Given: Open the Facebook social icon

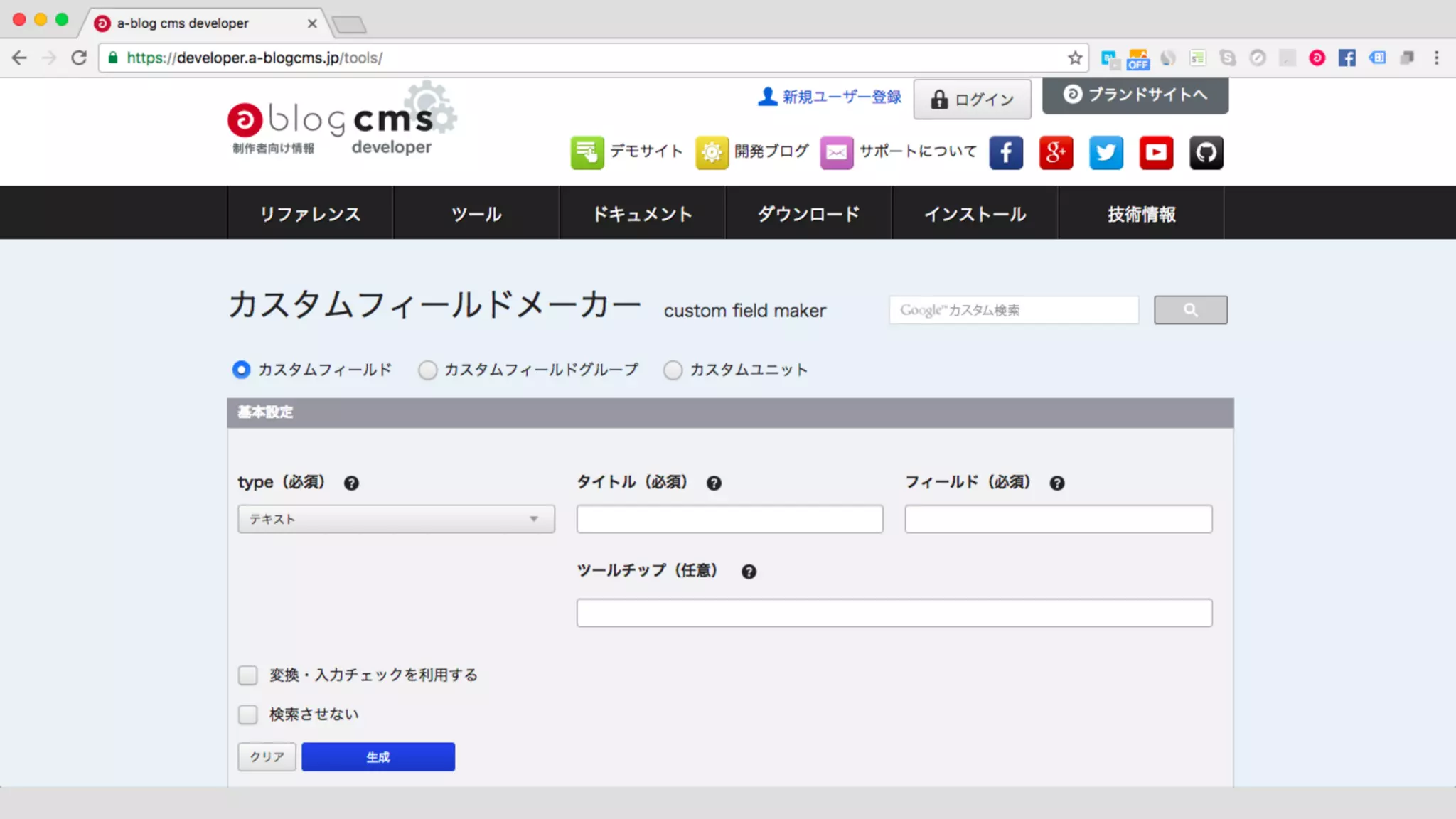Looking at the screenshot, I should click(x=1006, y=153).
